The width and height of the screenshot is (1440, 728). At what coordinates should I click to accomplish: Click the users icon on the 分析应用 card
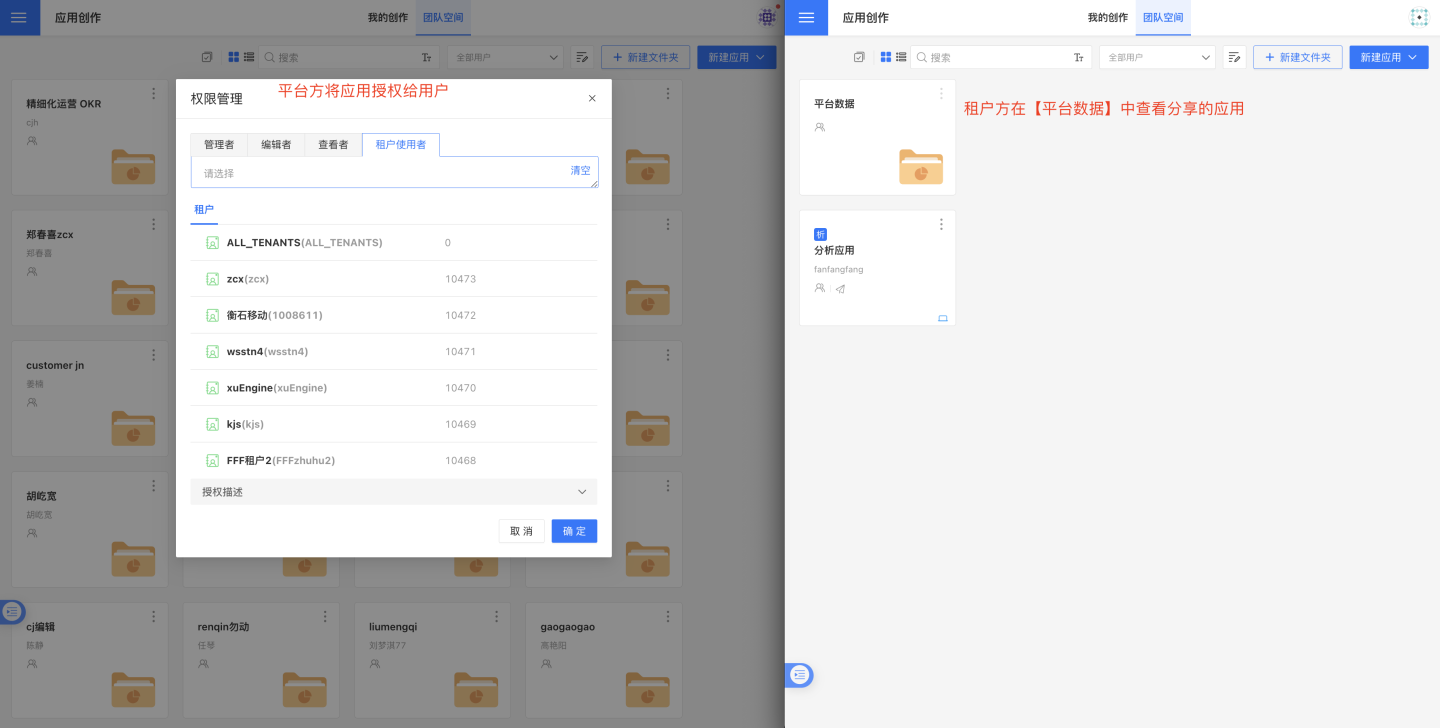point(820,288)
